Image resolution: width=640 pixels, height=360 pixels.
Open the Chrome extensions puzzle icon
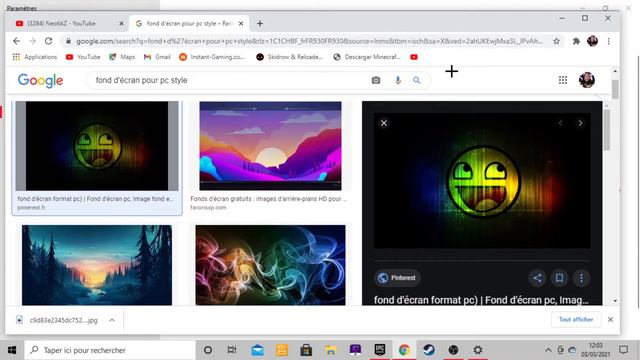tap(576, 41)
